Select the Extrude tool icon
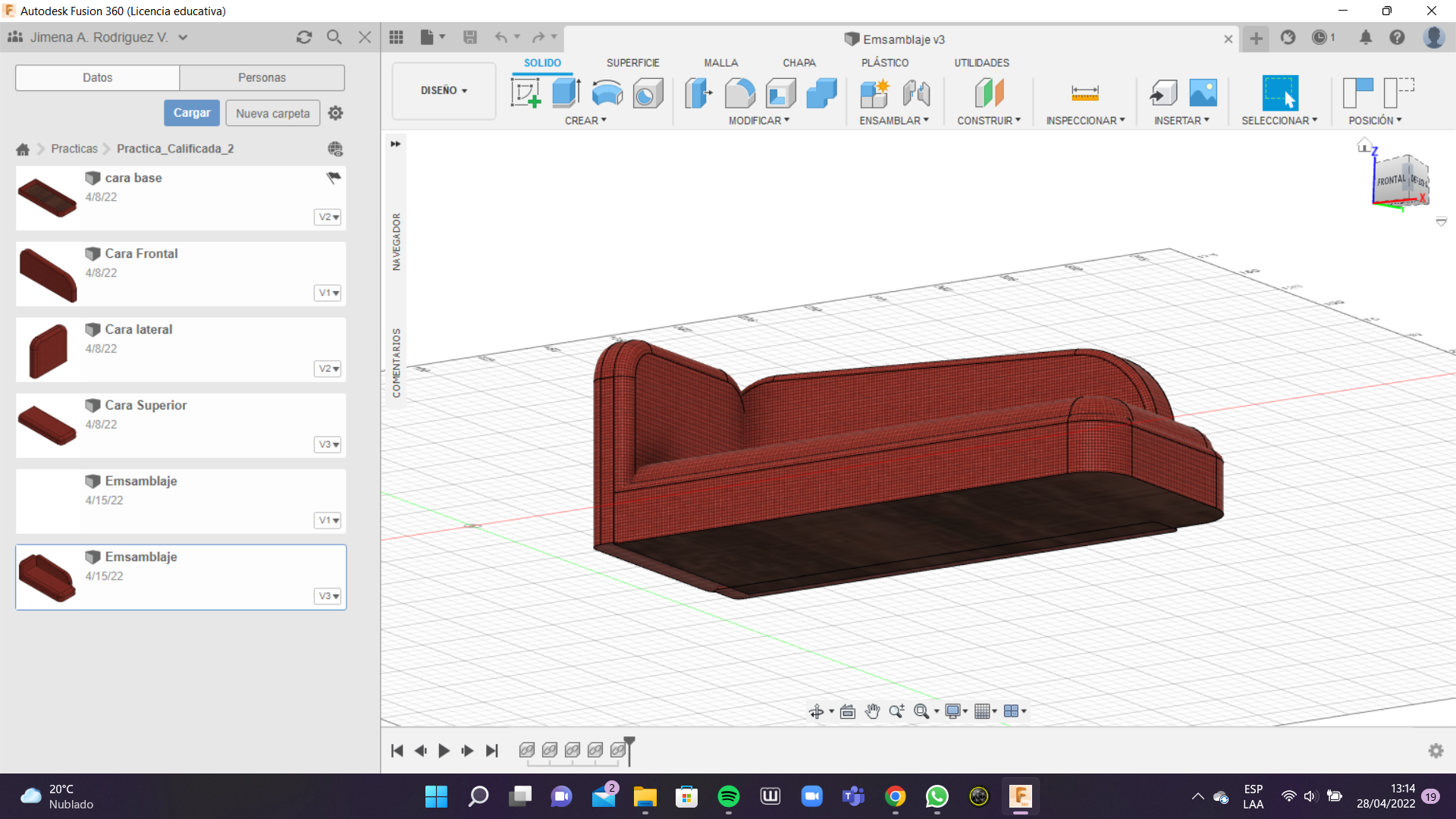 566,93
